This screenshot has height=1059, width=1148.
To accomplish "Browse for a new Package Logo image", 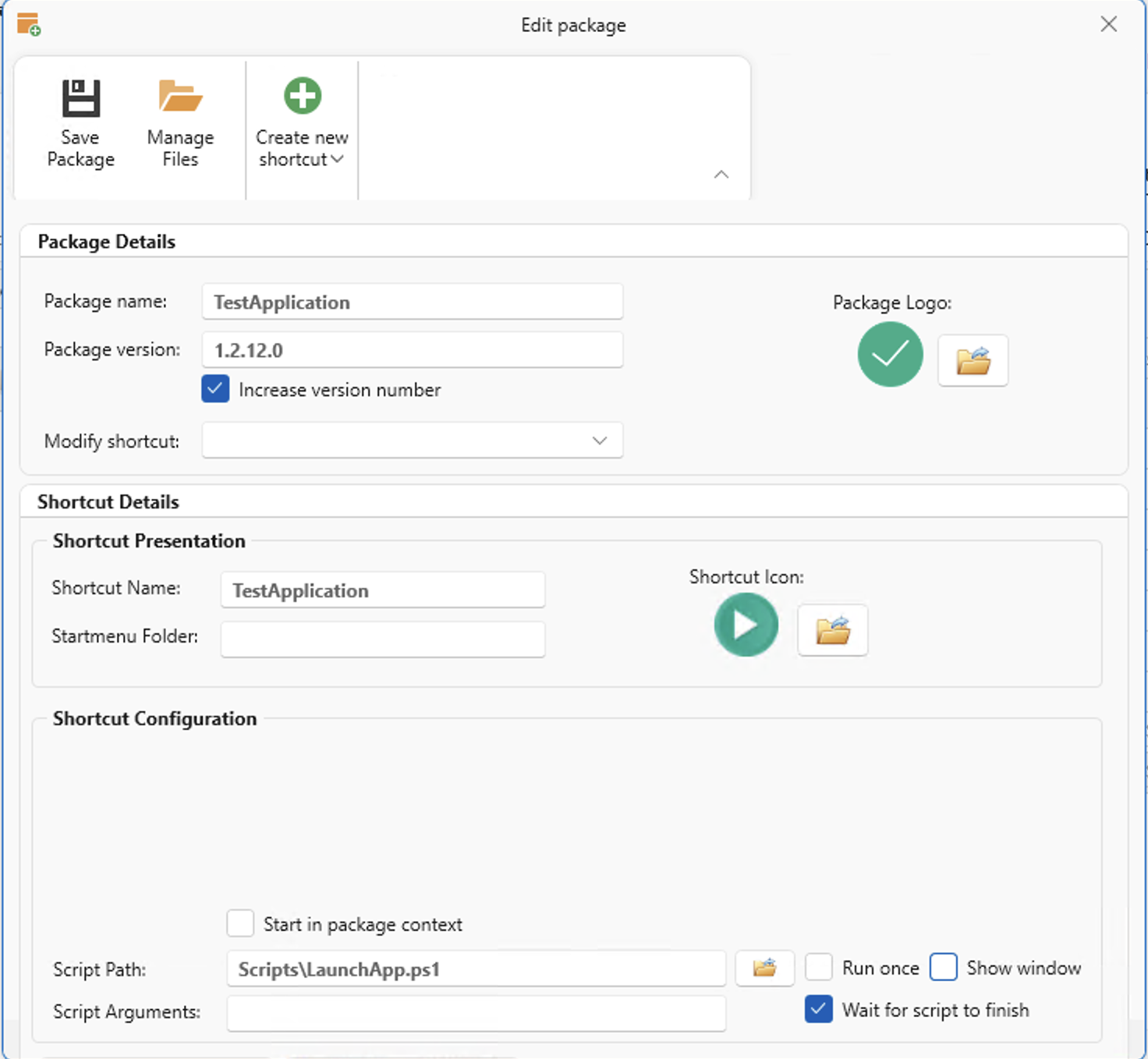I will click(x=973, y=360).
